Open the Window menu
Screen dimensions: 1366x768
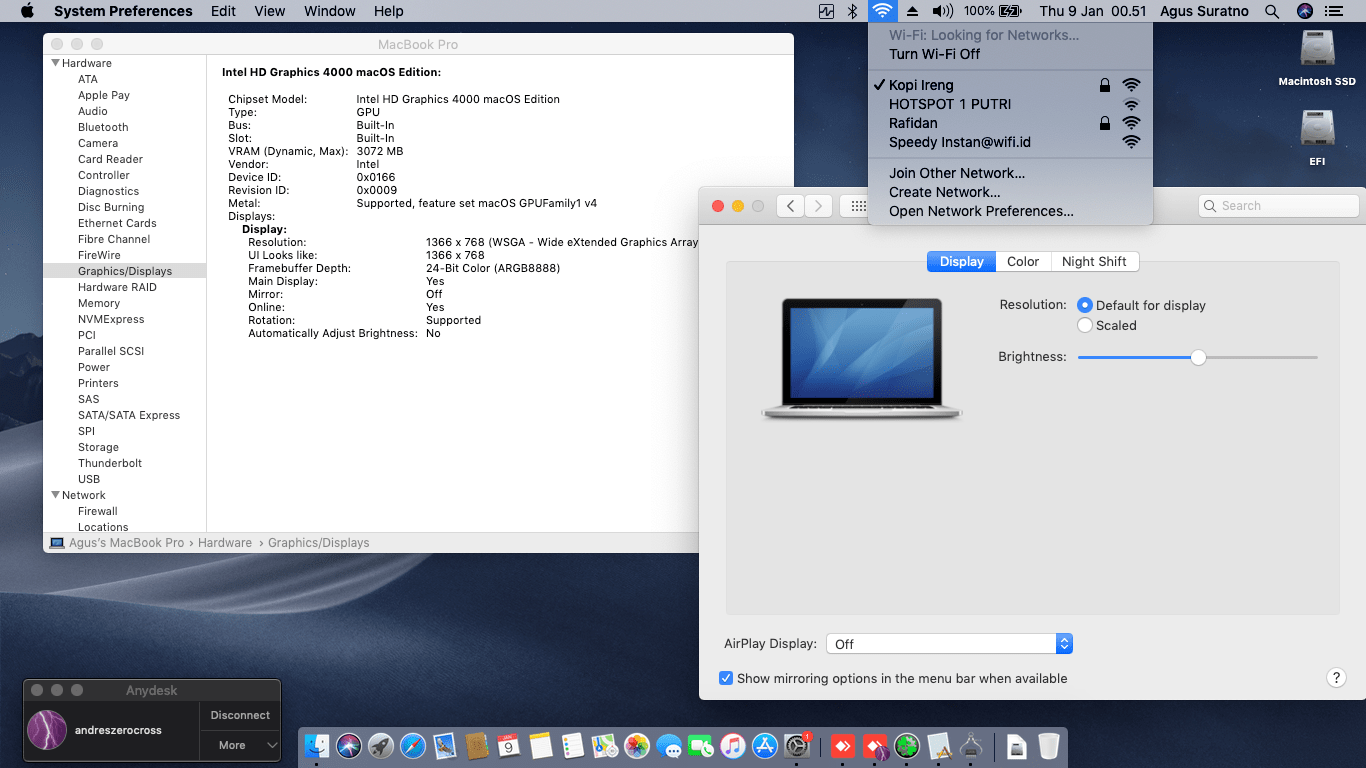(329, 11)
